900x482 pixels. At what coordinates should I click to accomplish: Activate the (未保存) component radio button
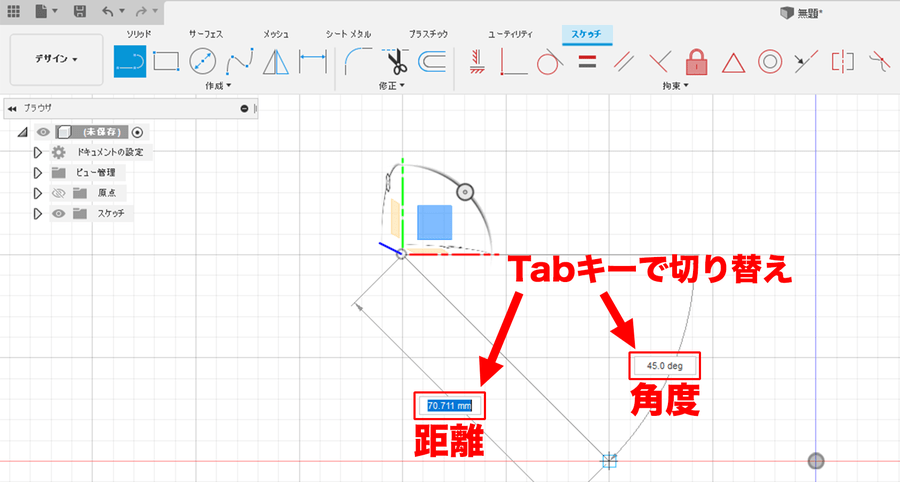137,133
